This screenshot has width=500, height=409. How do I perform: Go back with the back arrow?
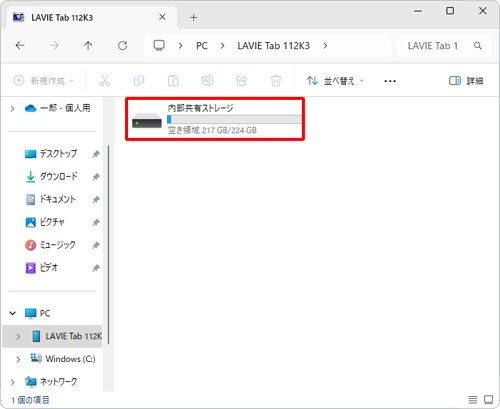[x=20, y=45]
